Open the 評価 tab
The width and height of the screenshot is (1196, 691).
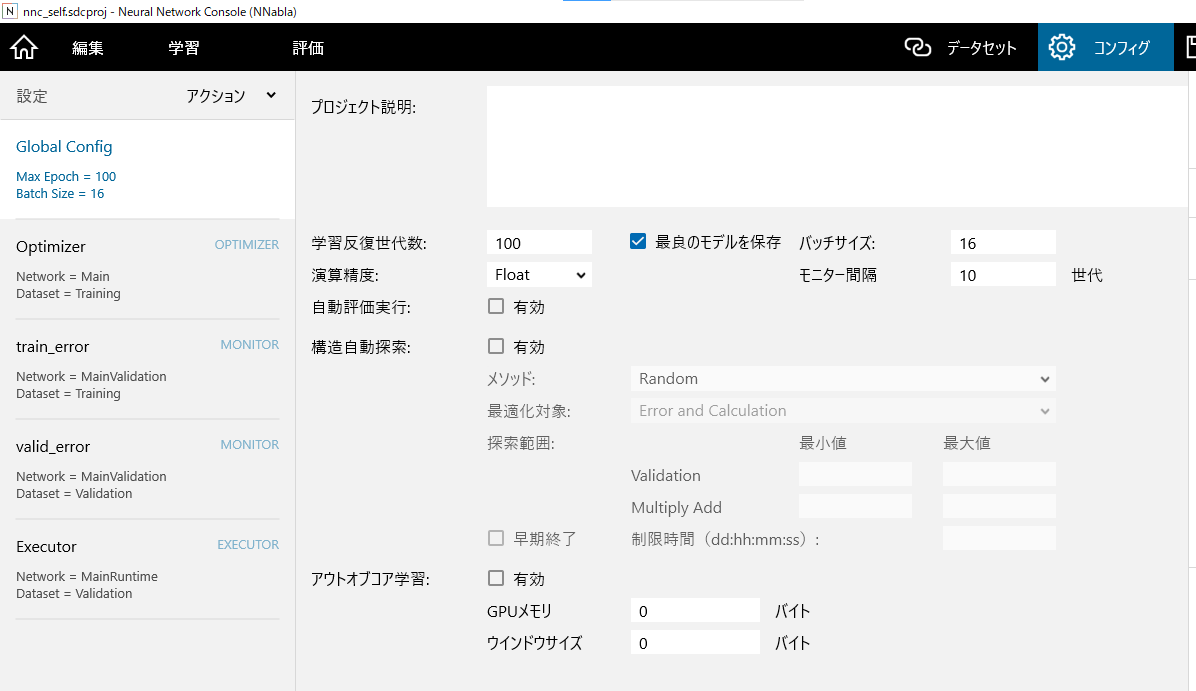[308, 48]
